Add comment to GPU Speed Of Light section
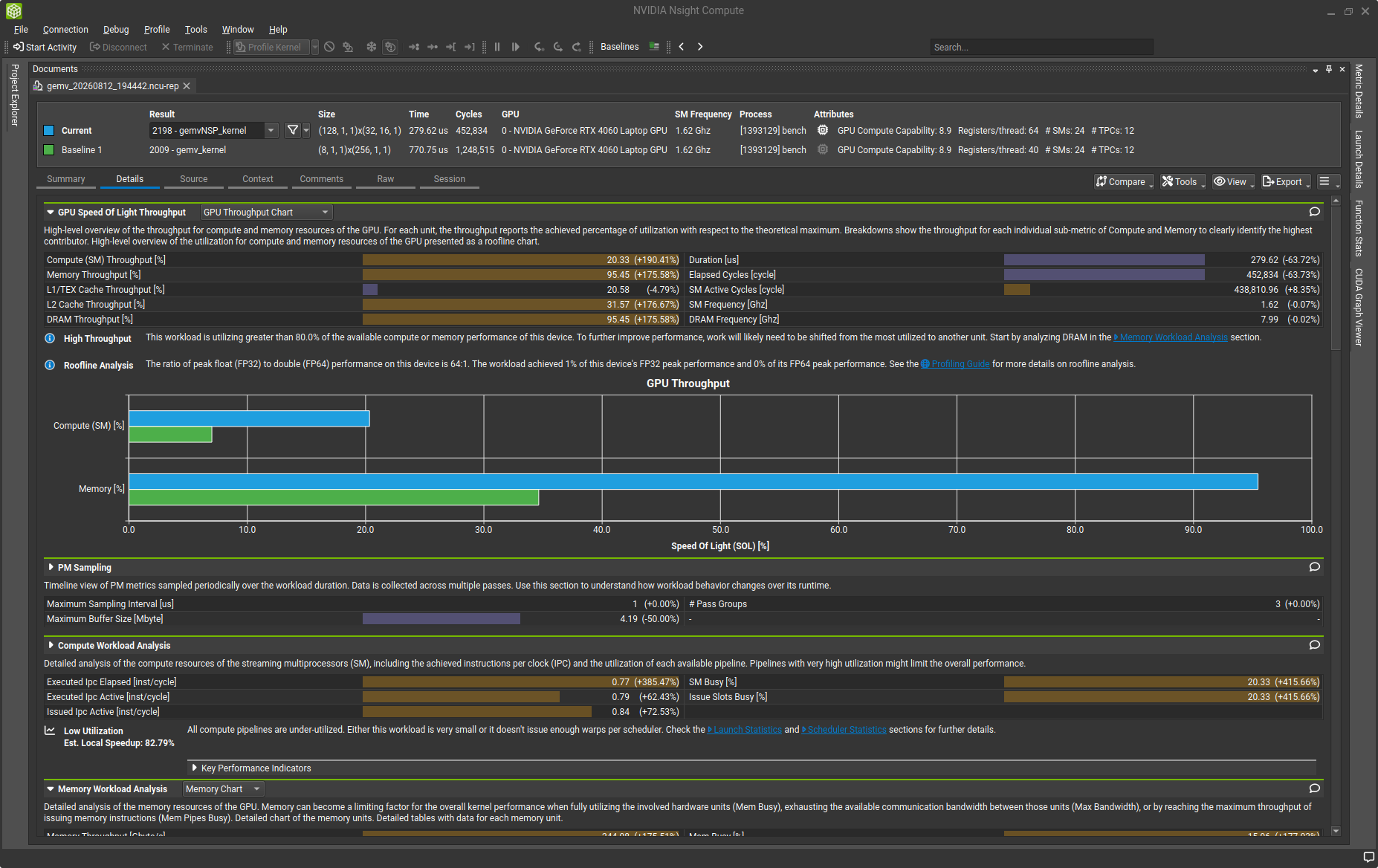This screenshot has height=868, width=1378. pos(1315,212)
